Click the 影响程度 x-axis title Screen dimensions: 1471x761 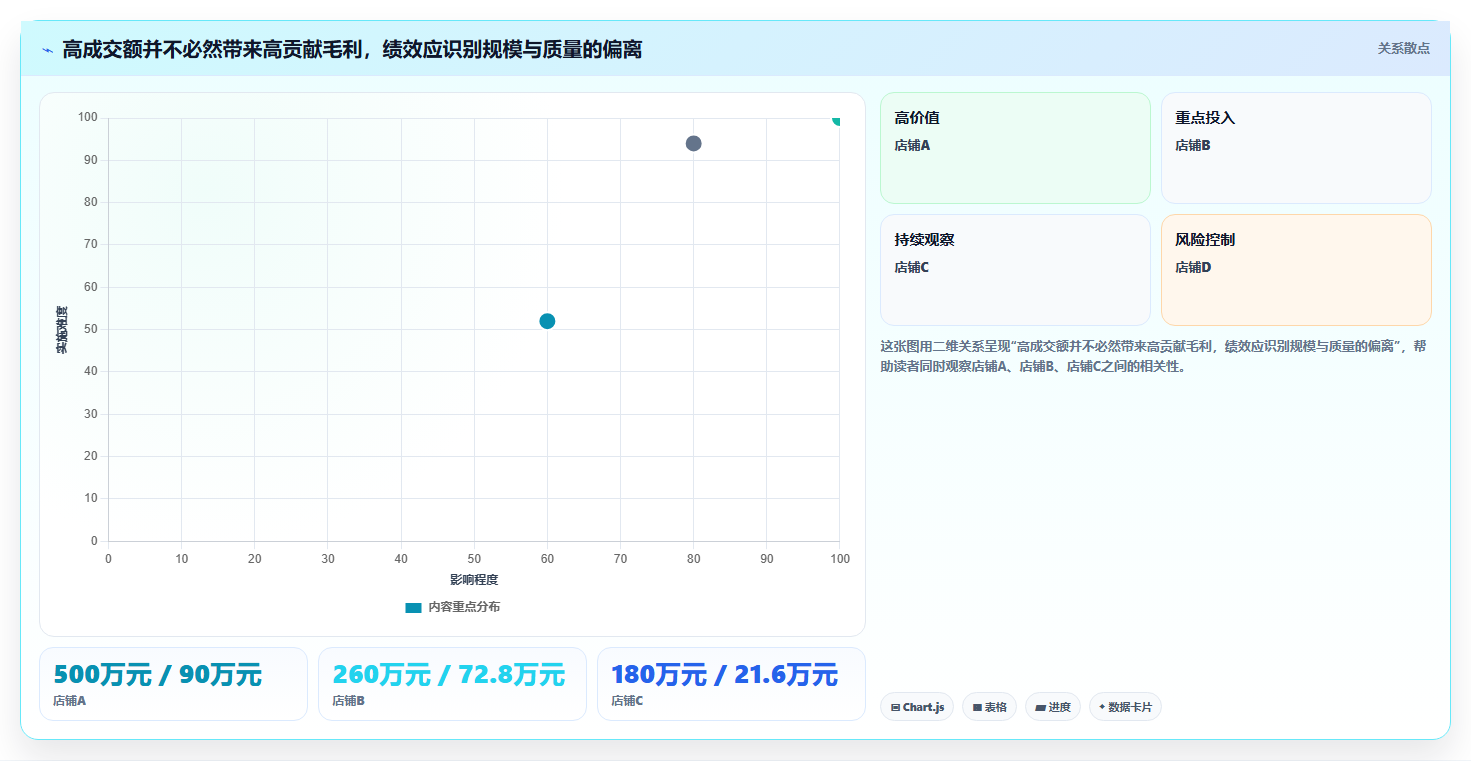(474, 580)
